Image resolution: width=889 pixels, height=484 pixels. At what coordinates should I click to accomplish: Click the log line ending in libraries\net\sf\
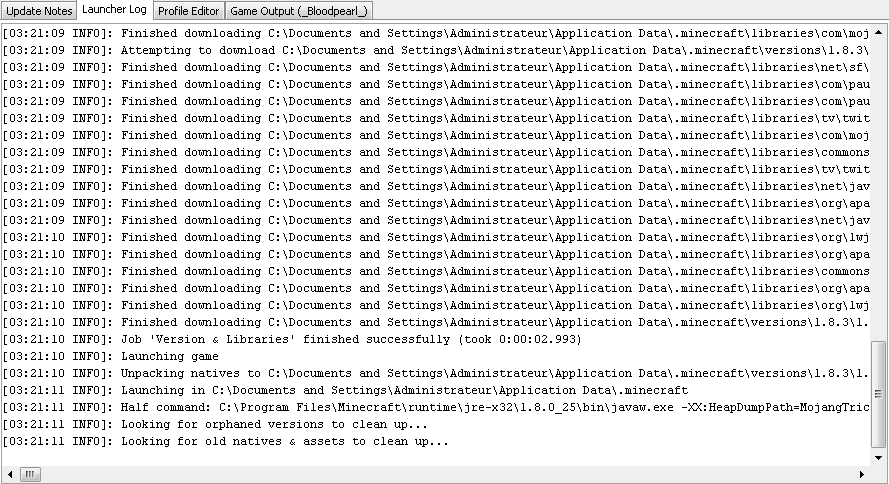click(x=435, y=67)
